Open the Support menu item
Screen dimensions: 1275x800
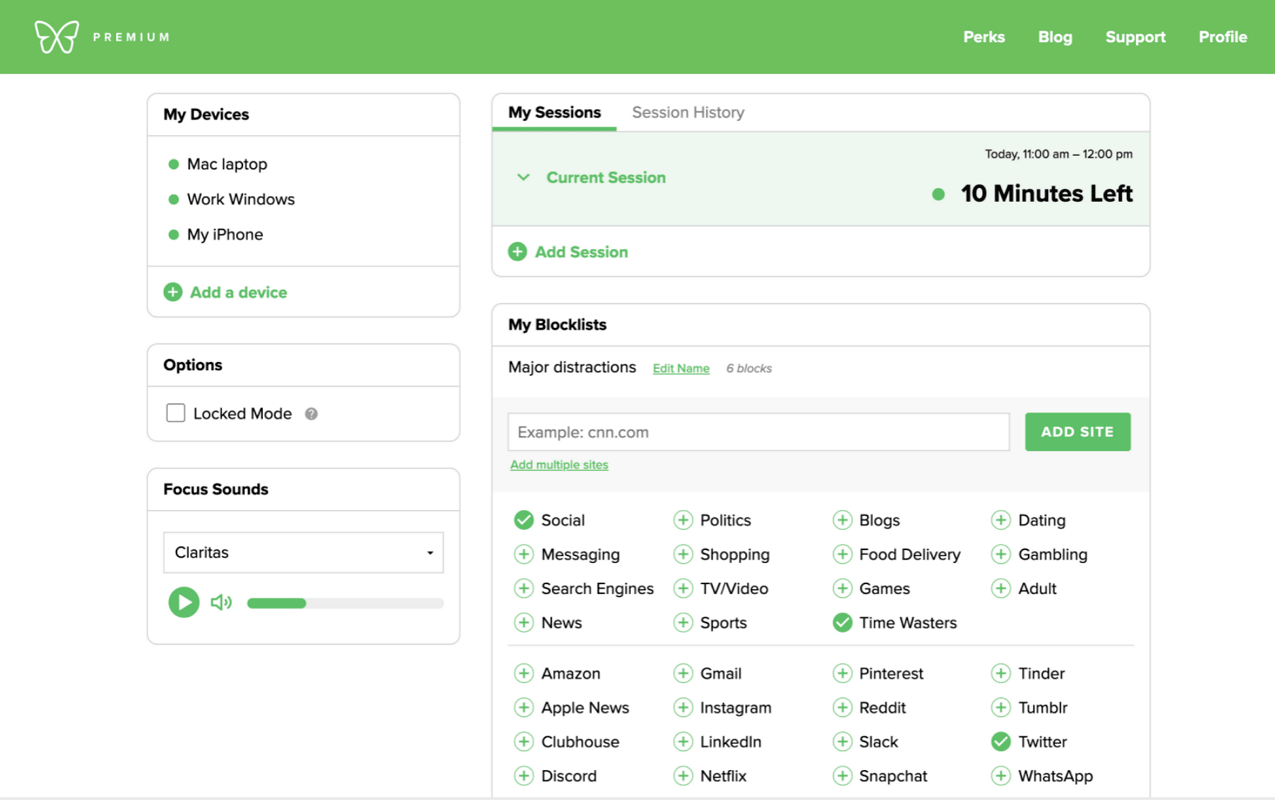(x=1135, y=37)
